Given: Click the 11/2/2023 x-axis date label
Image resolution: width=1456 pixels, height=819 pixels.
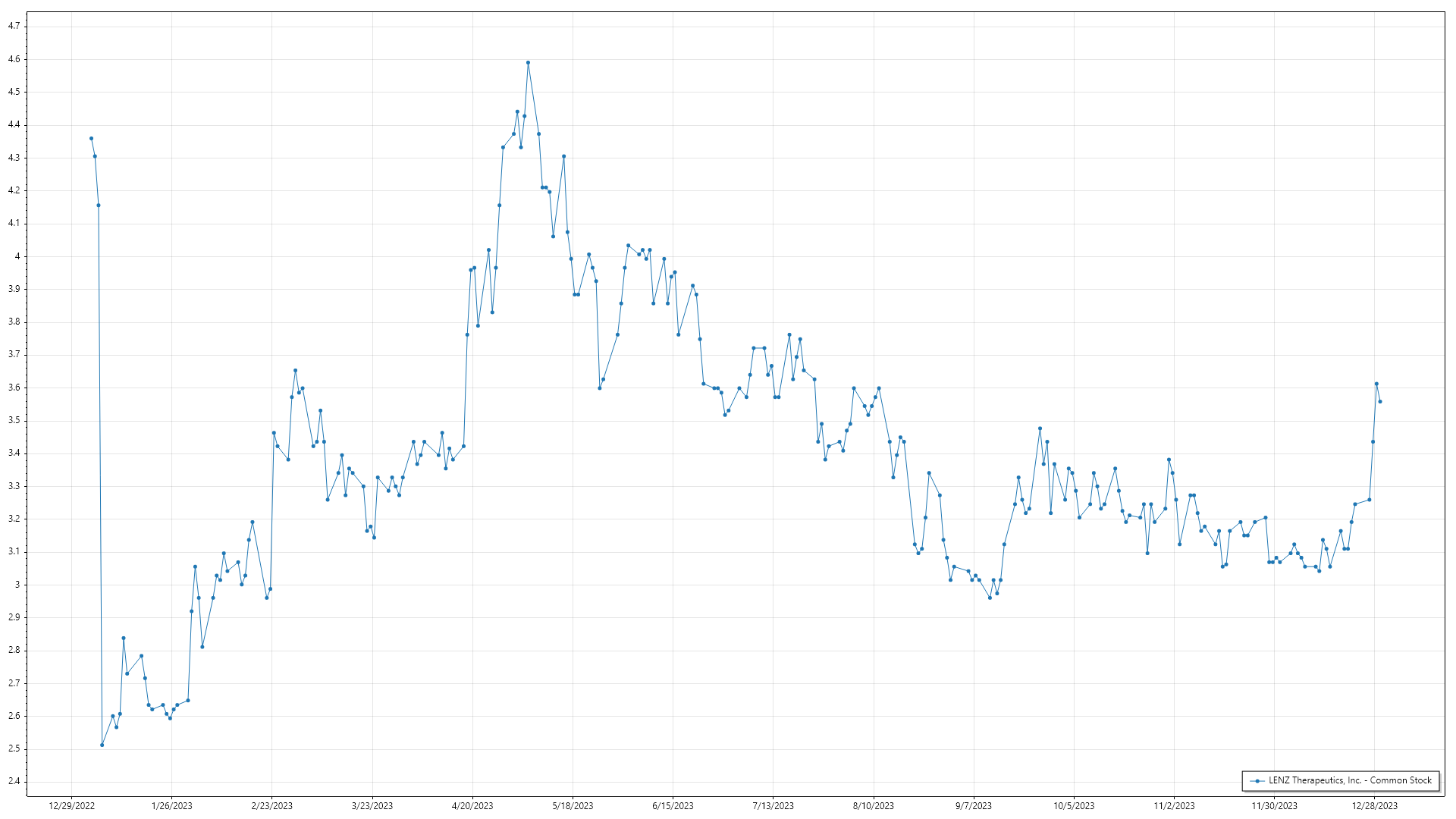Looking at the screenshot, I should [1174, 806].
